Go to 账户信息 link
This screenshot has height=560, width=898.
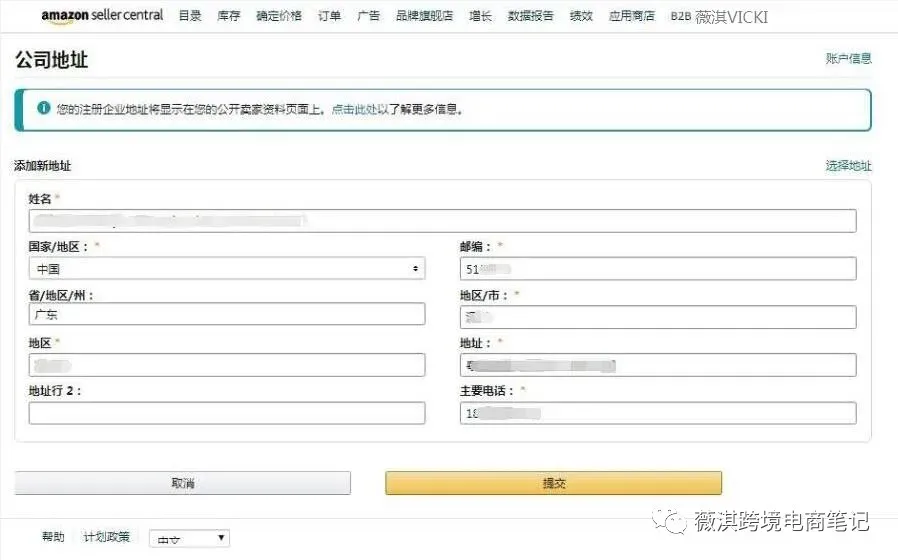(848, 58)
